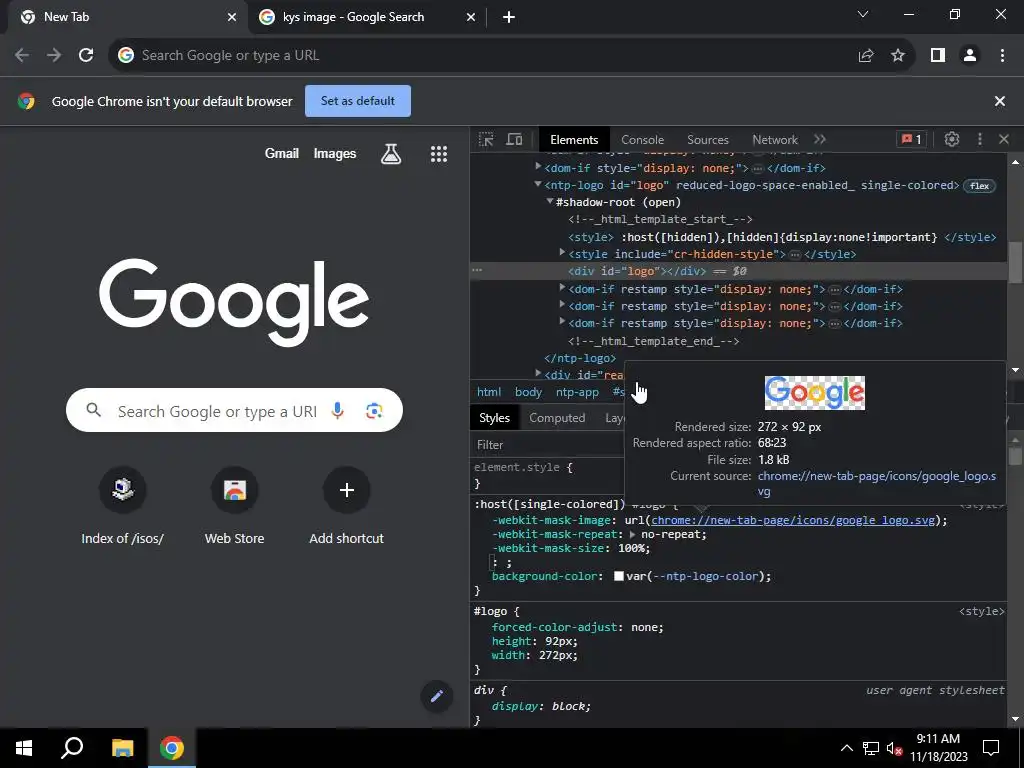Go forward with the forward arrow

tap(54, 56)
